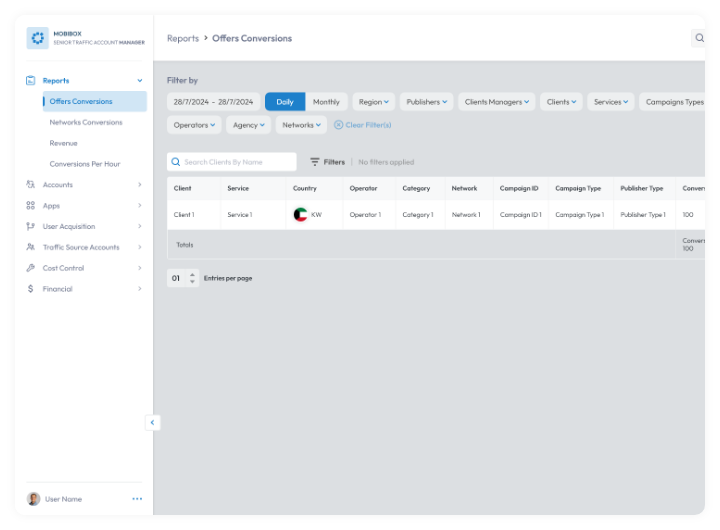This screenshot has height=530, width=720.
Task: Open the Clients filter dropdown
Action: tap(561, 102)
